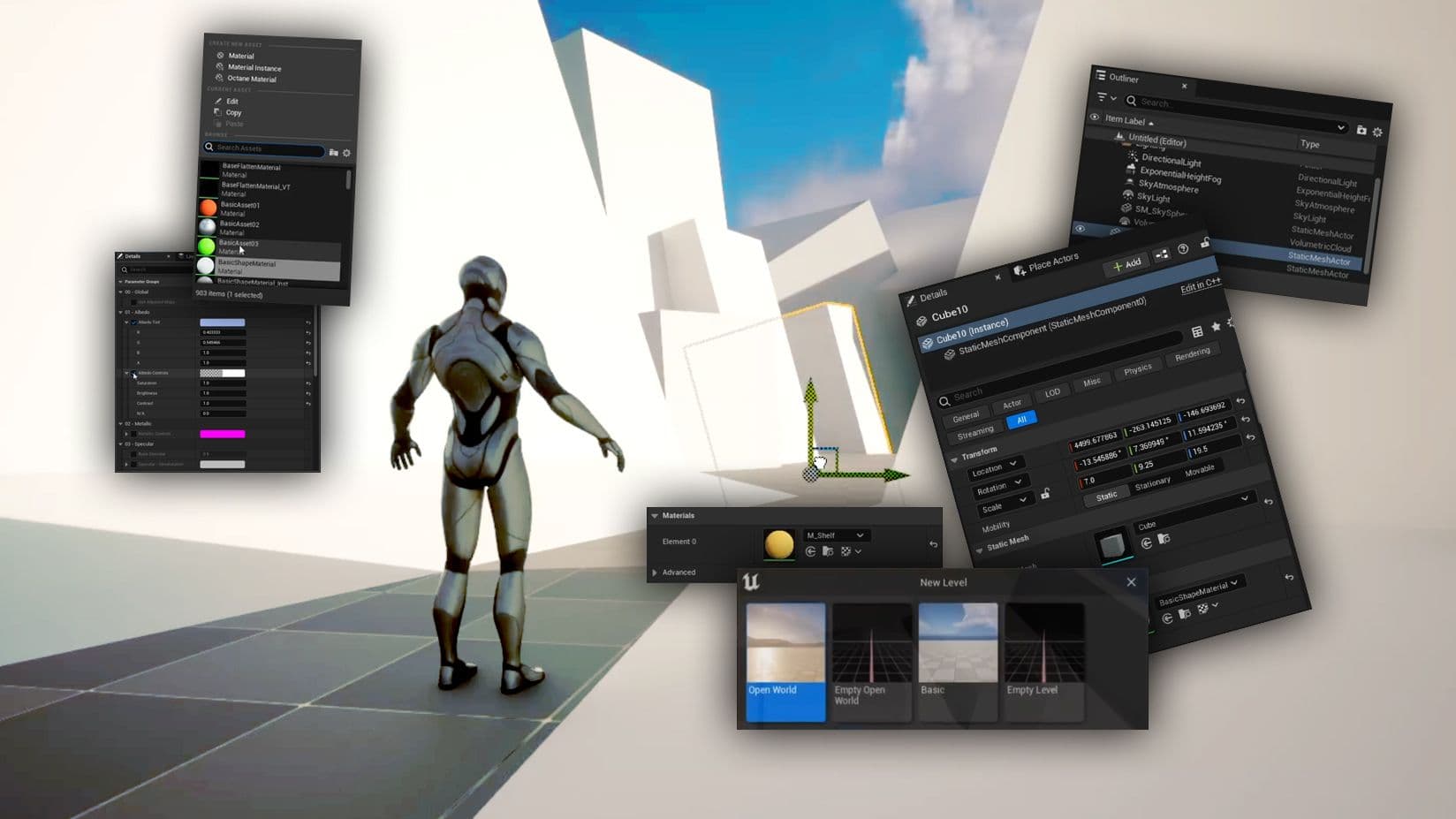
Task: Click the property matrix grid icon in Details
Action: click(1197, 333)
